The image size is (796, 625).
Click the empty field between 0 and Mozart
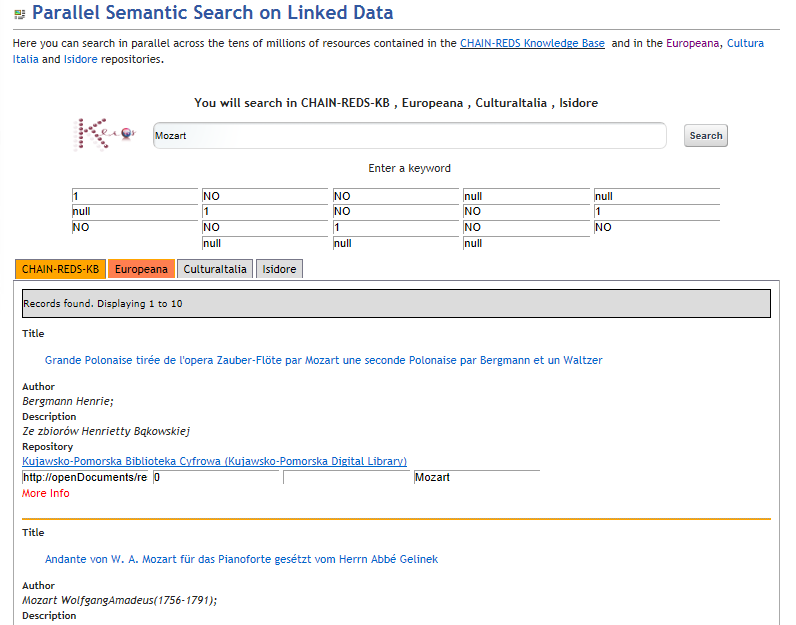(x=346, y=477)
